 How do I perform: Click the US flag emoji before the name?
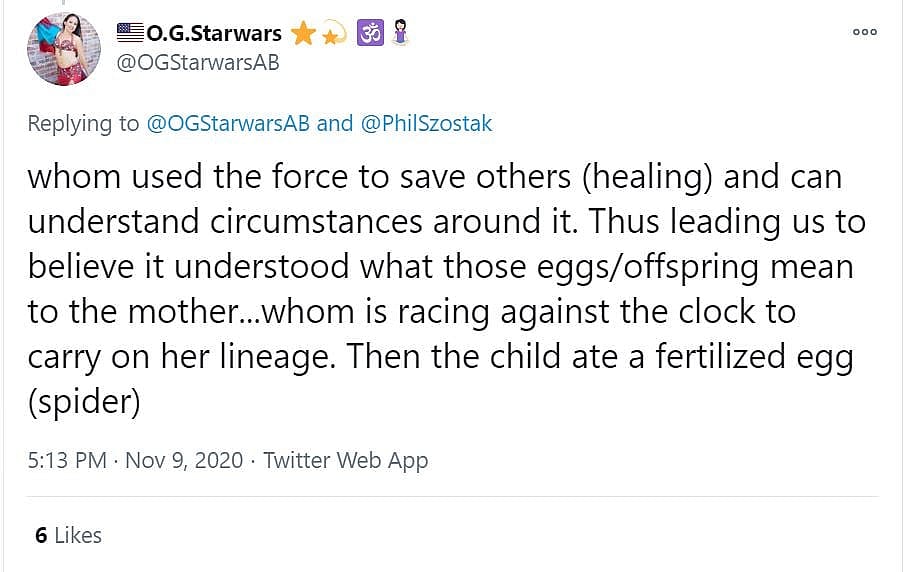click(130, 32)
